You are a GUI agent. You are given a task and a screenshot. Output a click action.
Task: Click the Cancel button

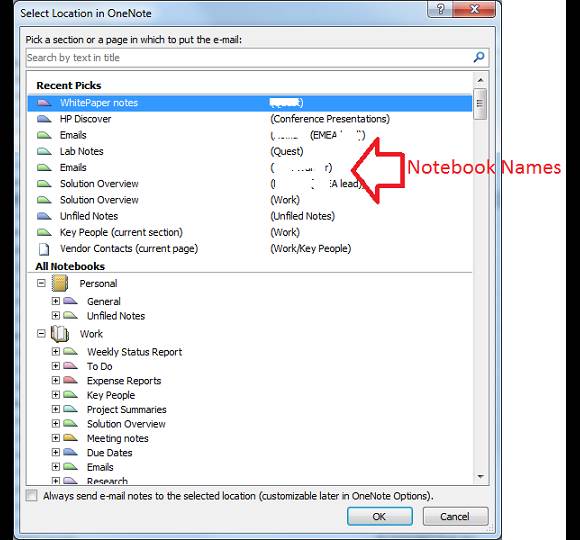click(x=455, y=516)
